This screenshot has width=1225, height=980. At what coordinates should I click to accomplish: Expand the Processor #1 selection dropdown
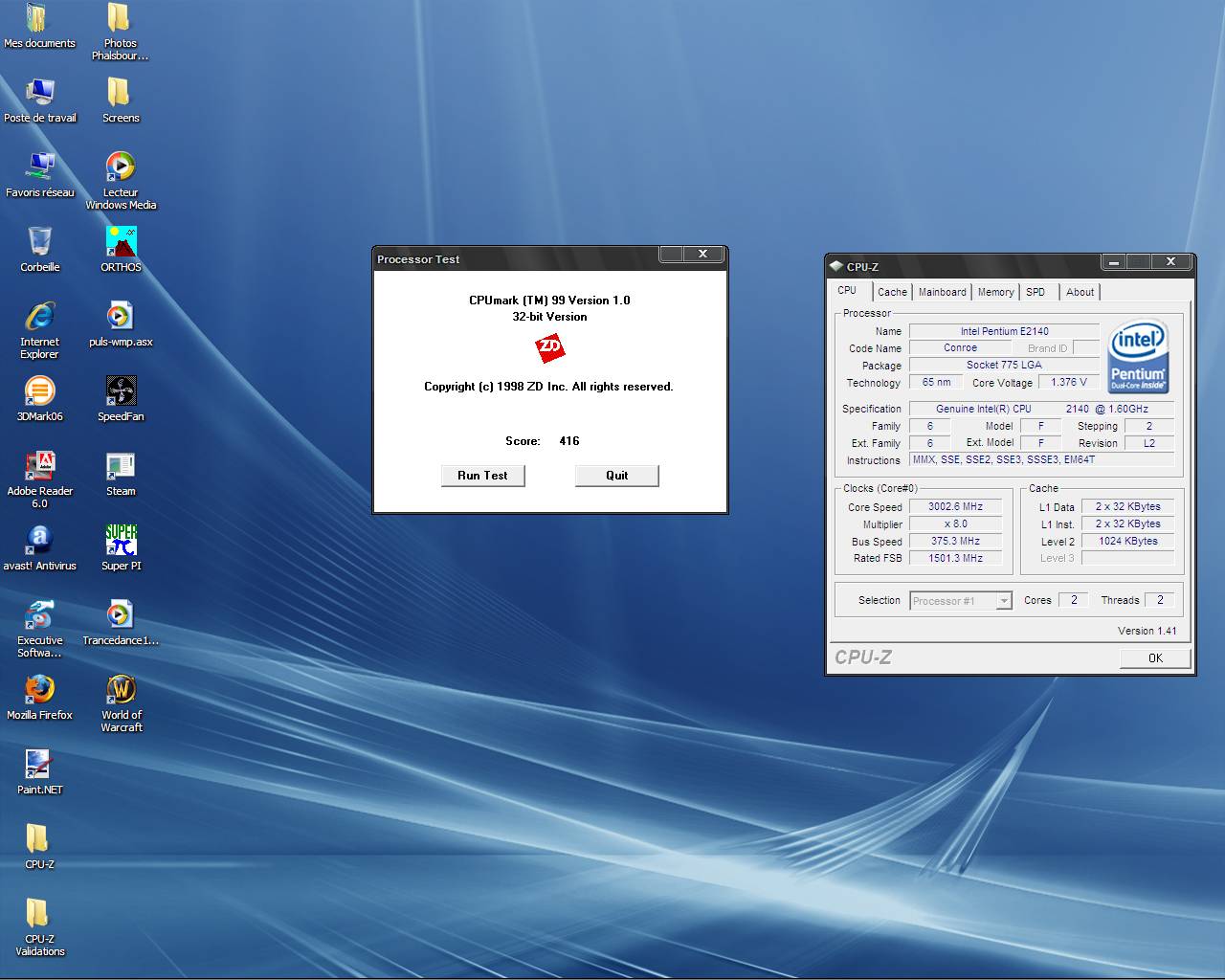click(1003, 601)
